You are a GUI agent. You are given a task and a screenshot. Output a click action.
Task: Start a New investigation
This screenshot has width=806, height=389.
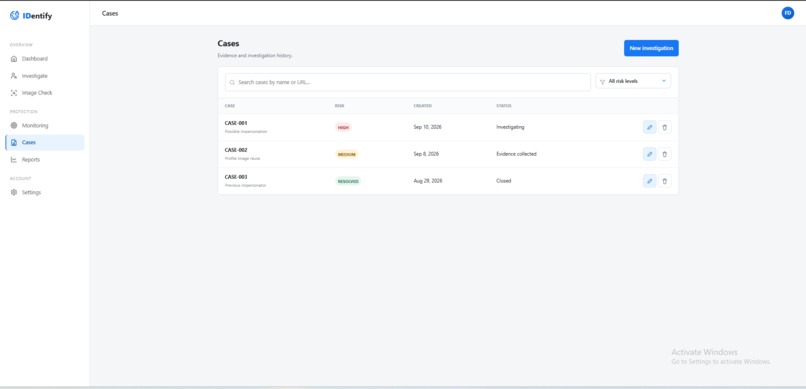tap(651, 48)
